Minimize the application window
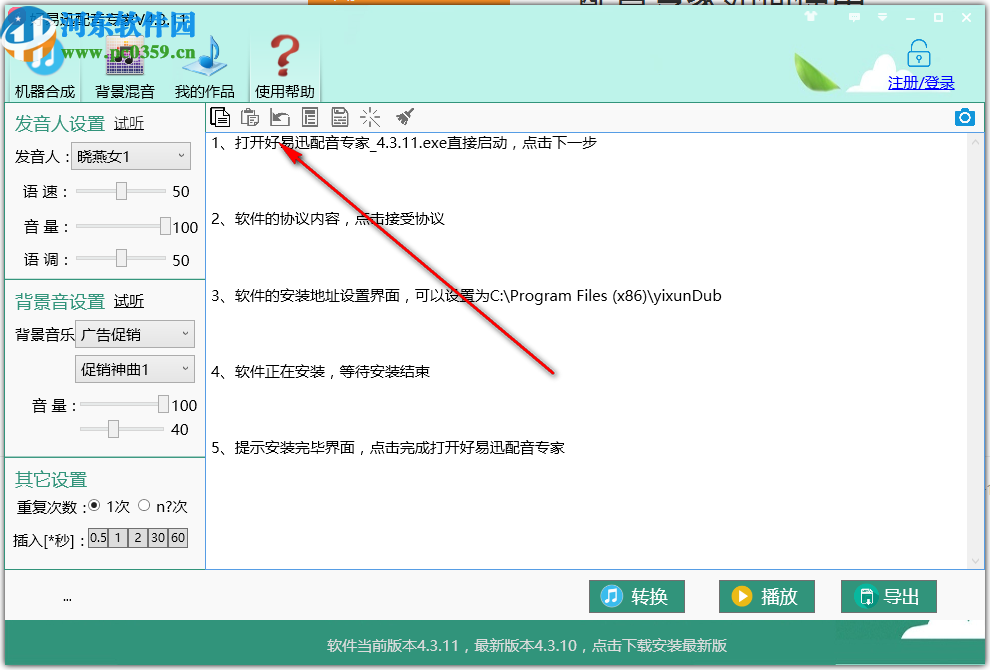 (x=910, y=18)
